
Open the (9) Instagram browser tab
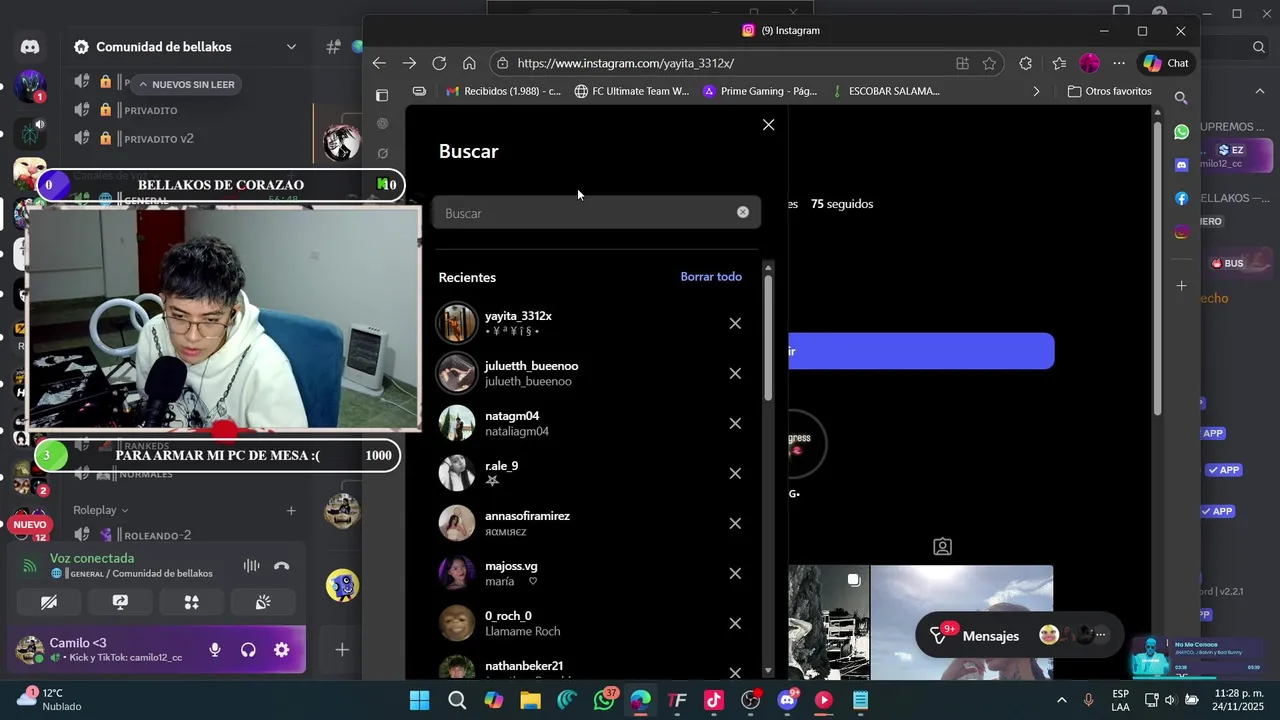point(780,31)
